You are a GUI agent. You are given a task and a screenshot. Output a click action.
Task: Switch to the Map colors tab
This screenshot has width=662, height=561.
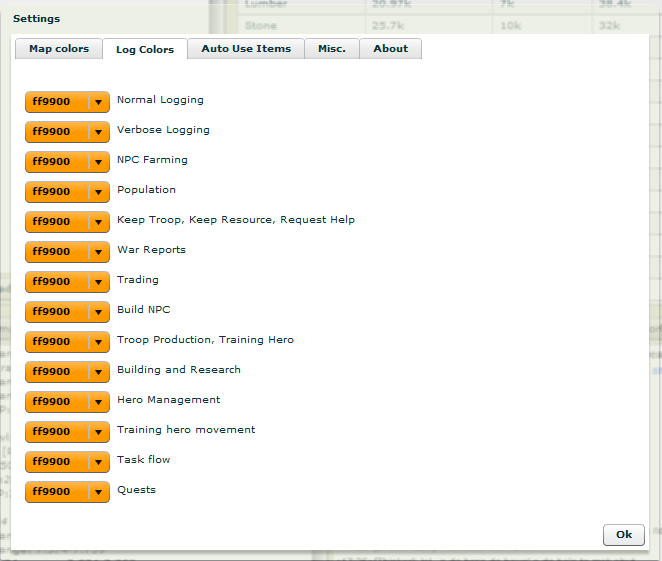point(58,48)
